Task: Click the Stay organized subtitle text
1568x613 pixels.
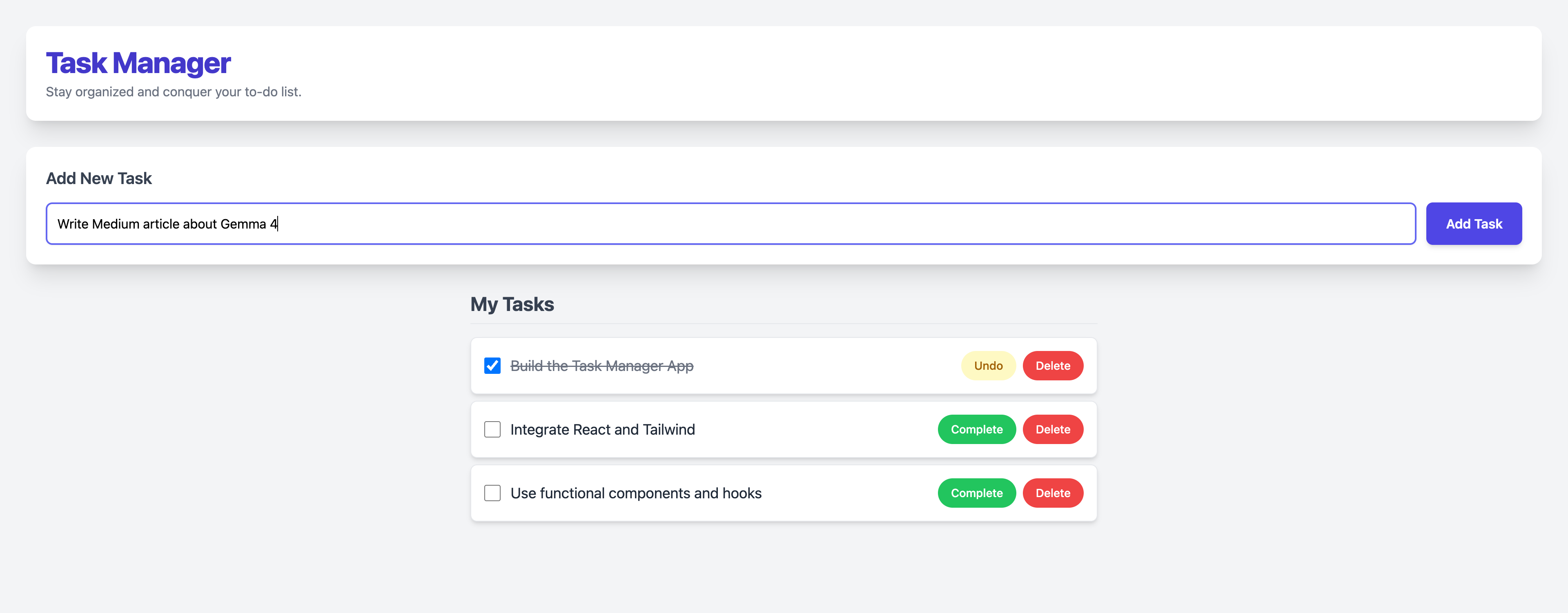Action: 174,92
